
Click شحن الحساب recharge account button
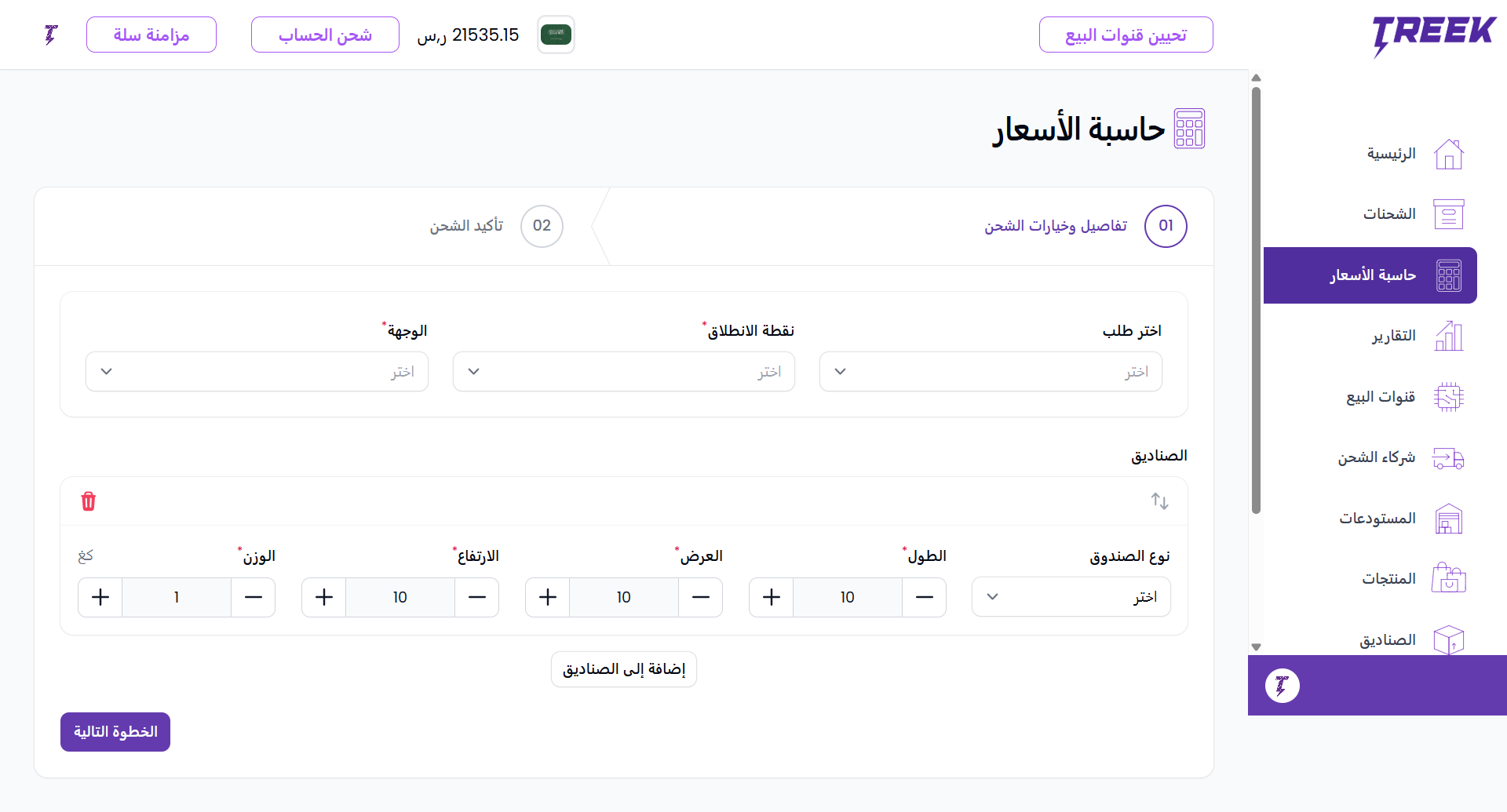click(x=325, y=35)
